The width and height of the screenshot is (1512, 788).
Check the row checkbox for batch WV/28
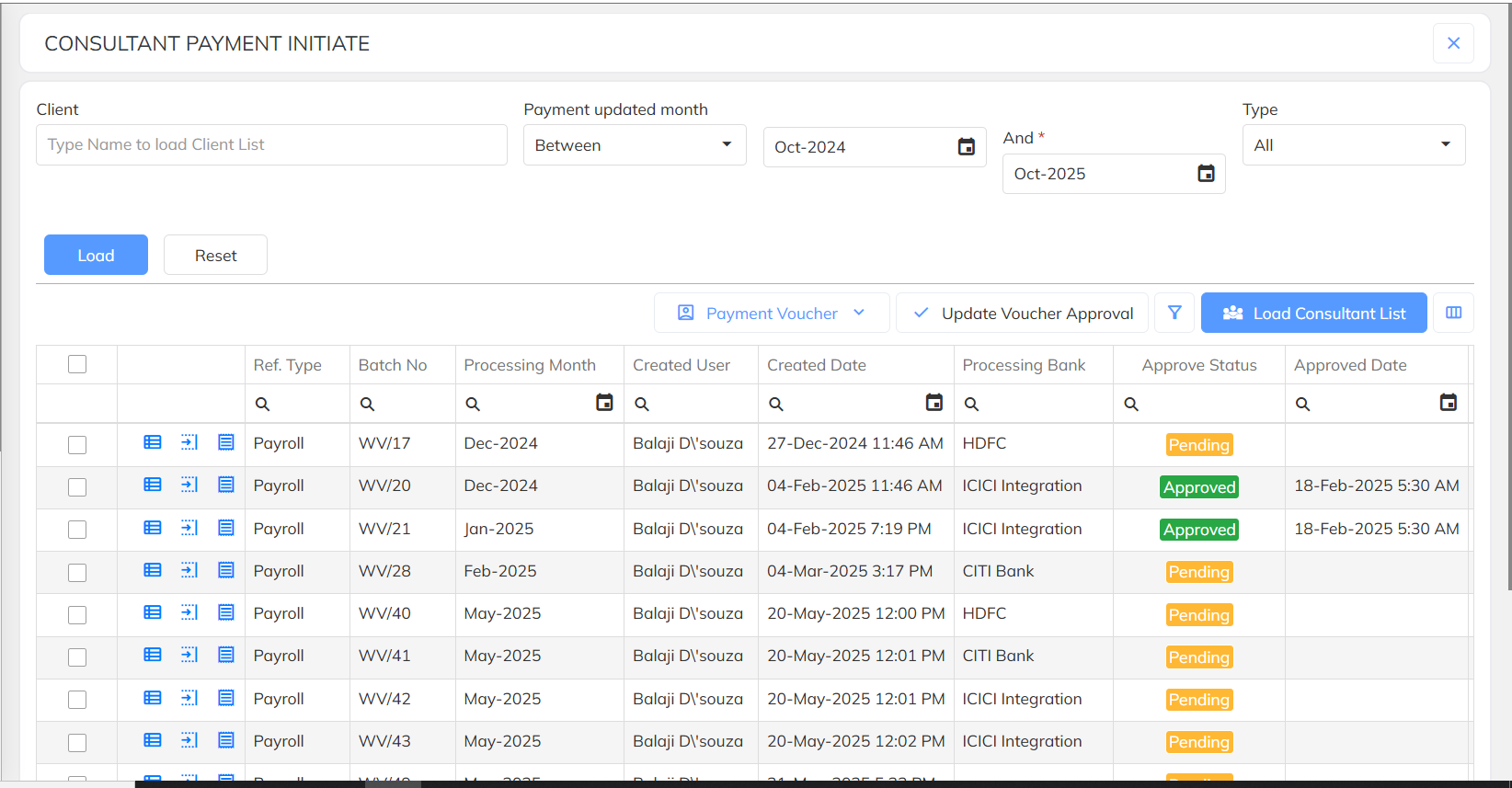pos(77,572)
